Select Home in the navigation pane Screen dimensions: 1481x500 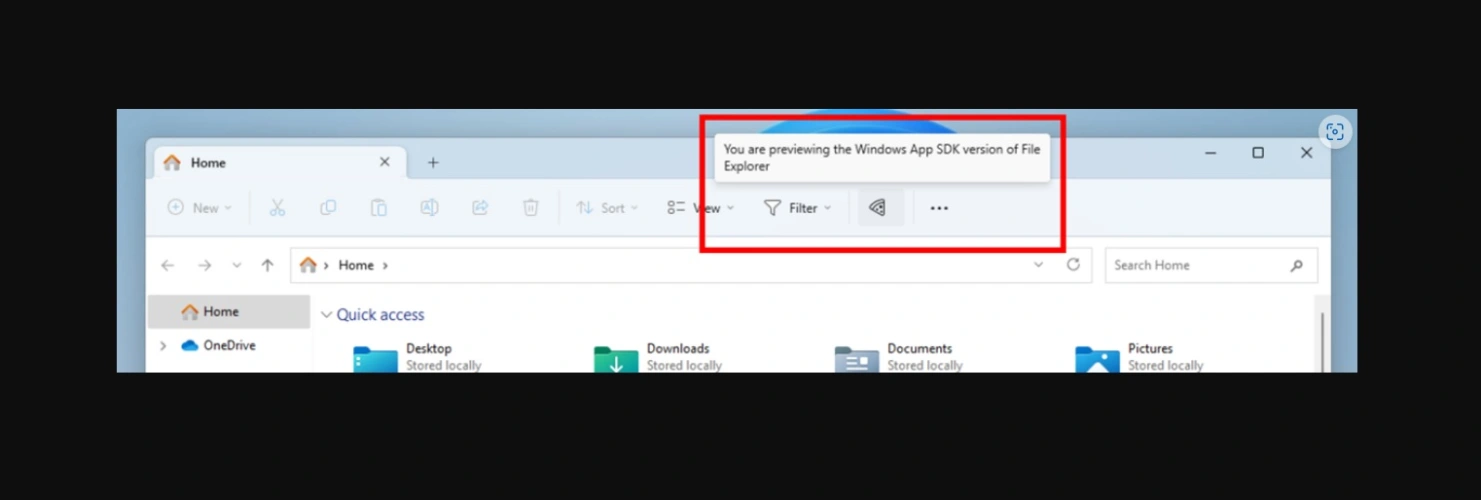click(x=220, y=312)
